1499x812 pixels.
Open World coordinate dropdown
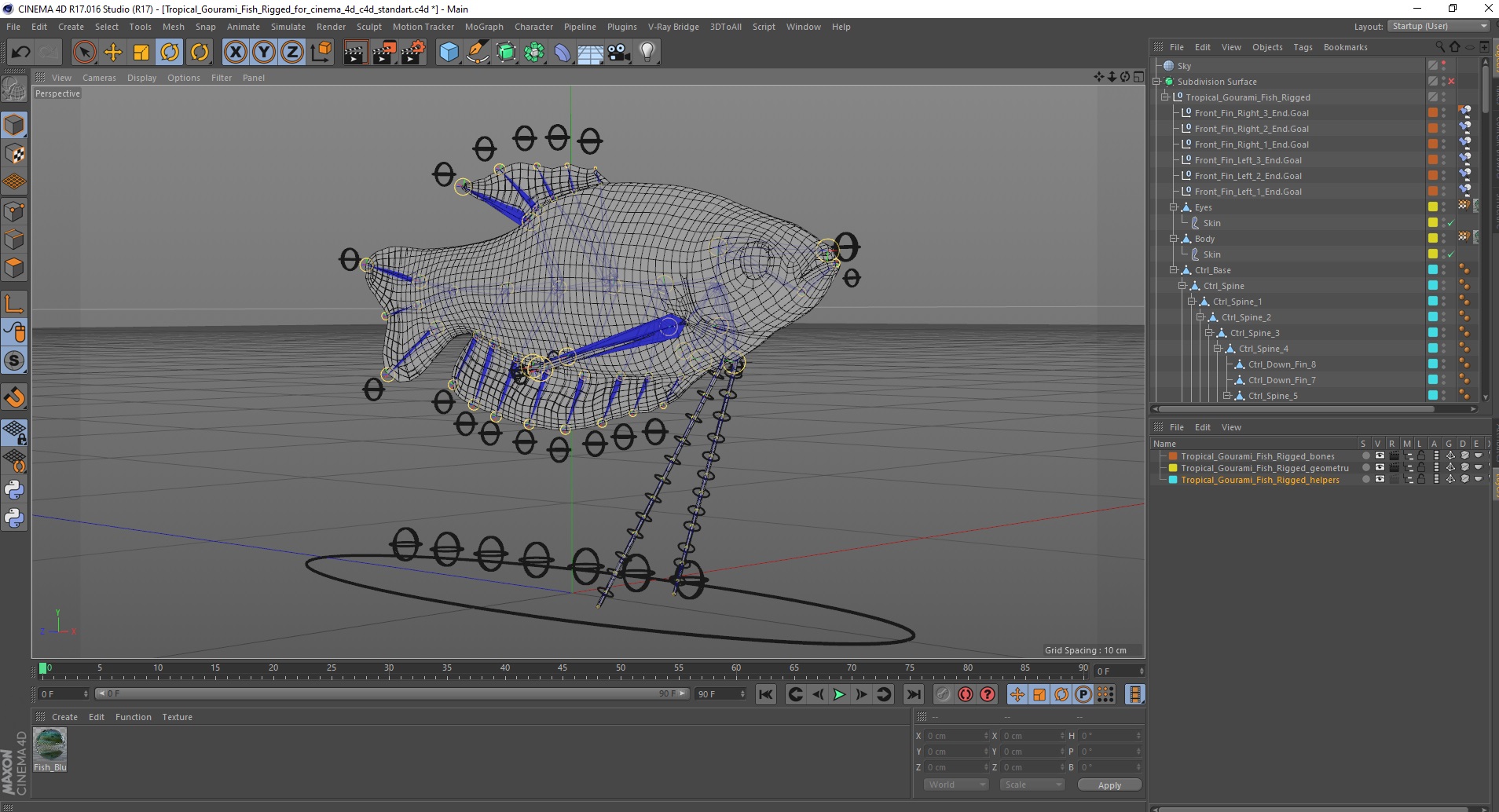coord(955,785)
